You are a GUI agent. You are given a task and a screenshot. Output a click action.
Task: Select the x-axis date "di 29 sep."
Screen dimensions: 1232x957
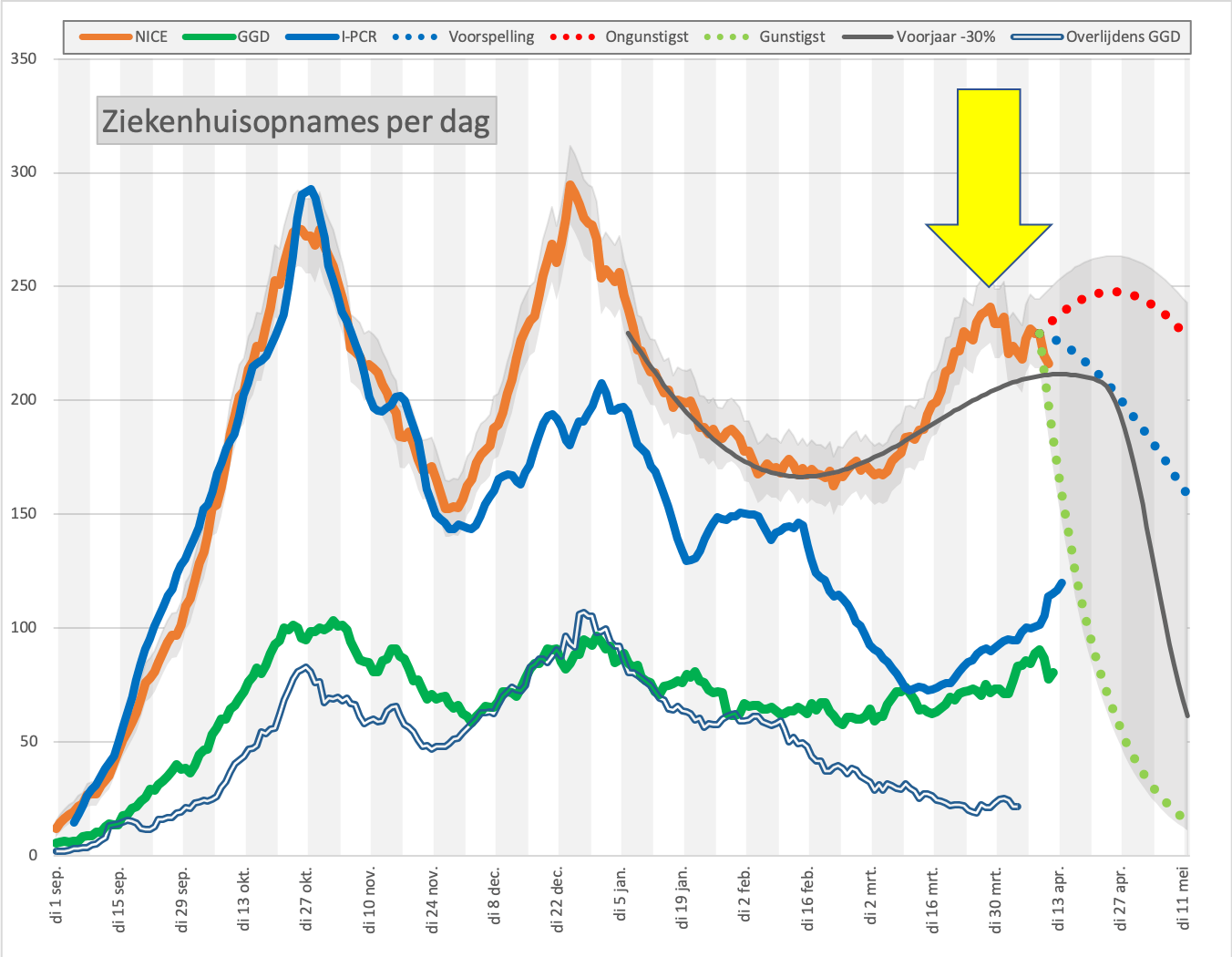[183, 899]
